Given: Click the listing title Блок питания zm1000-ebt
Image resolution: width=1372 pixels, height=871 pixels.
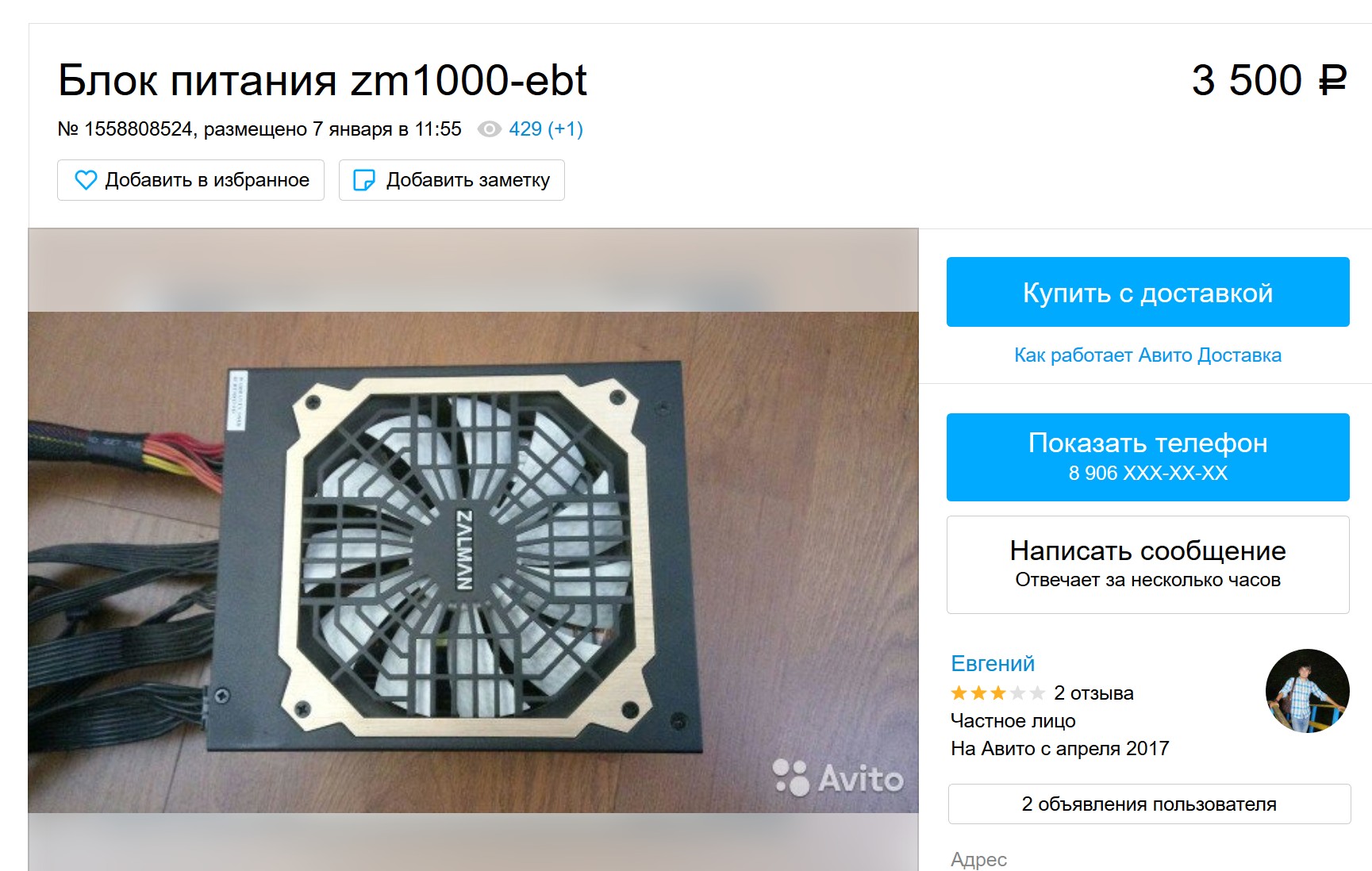Looking at the screenshot, I should coord(322,80).
